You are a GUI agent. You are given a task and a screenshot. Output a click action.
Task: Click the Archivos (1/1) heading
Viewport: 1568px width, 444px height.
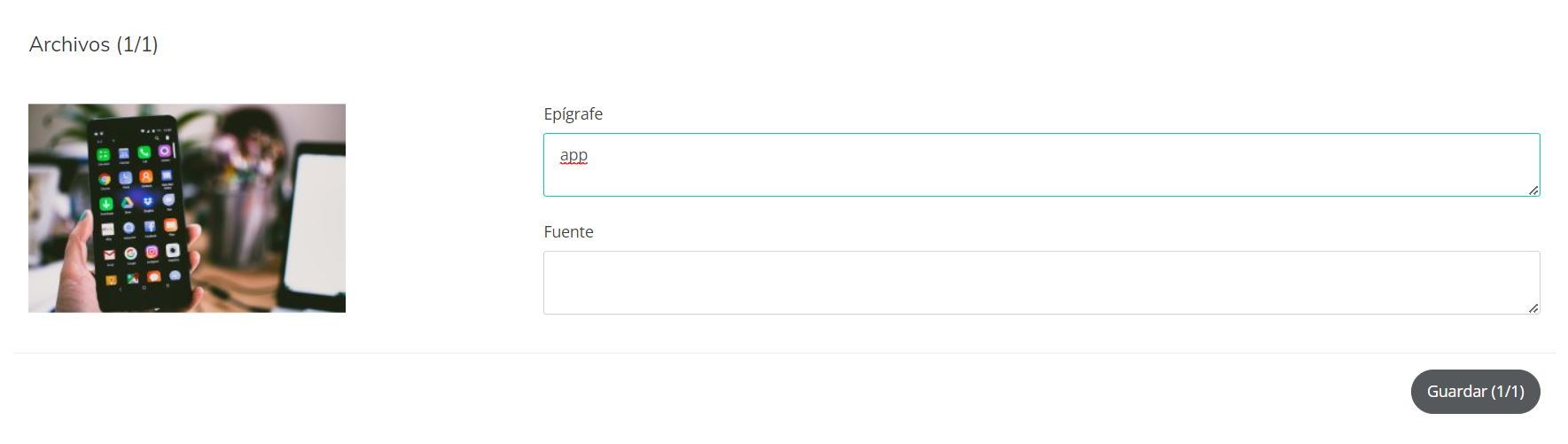pyautogui.click(x=93, y=44)
